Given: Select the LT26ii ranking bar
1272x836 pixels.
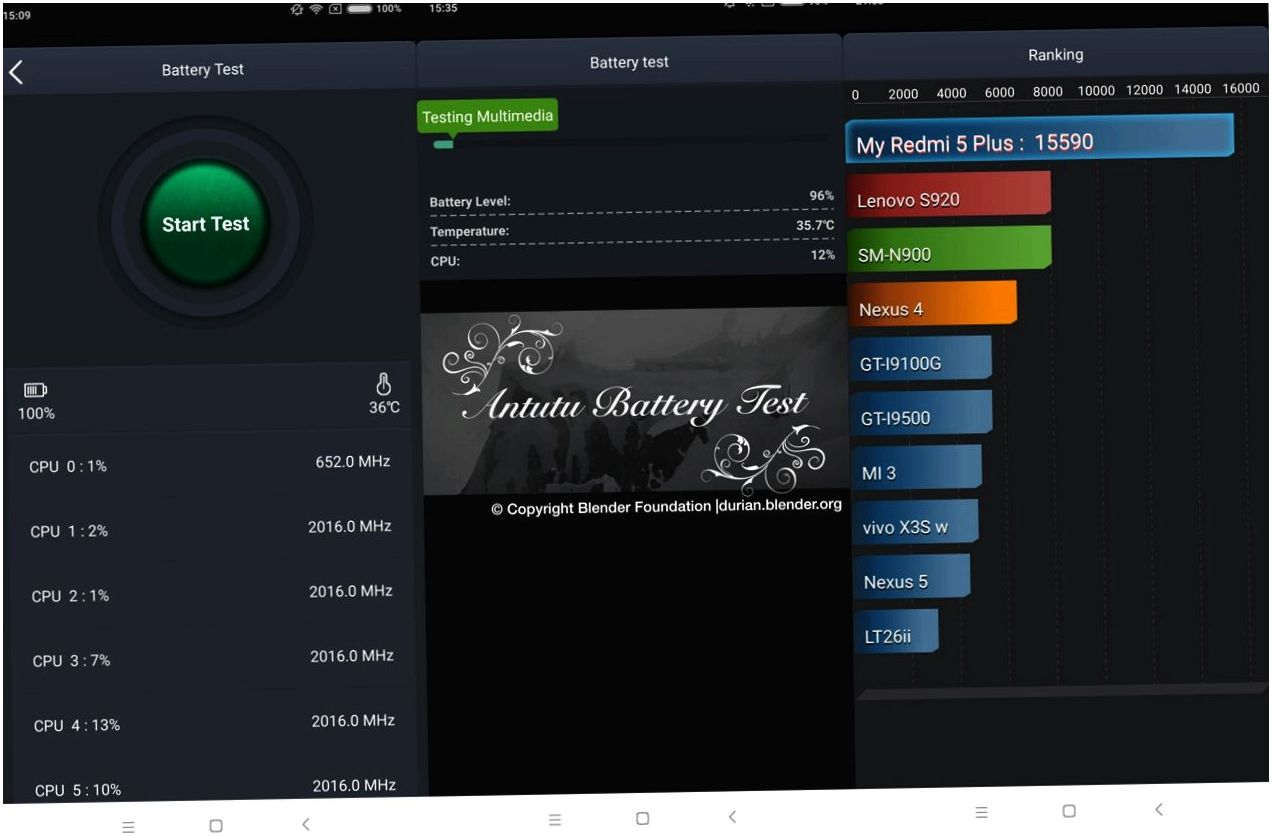Looking at the screenshot, I should click(x=897, y=631).
